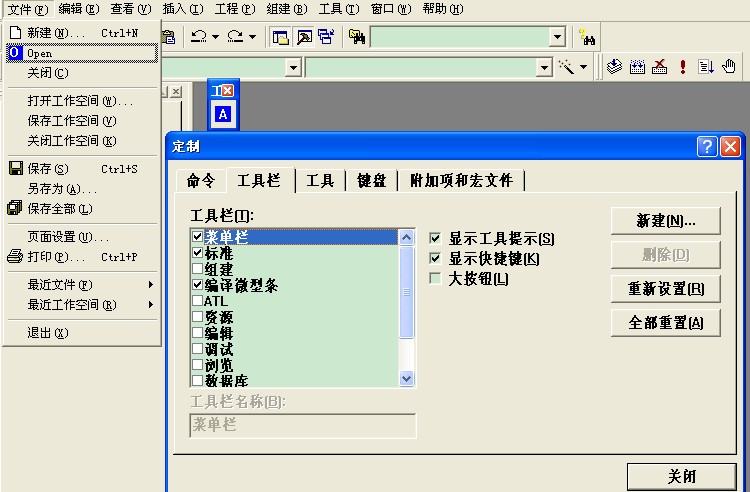Uncheck the 标准 toolbar checkbox
750x492 pixels.
pyautogui.click(x=197, y=252)
